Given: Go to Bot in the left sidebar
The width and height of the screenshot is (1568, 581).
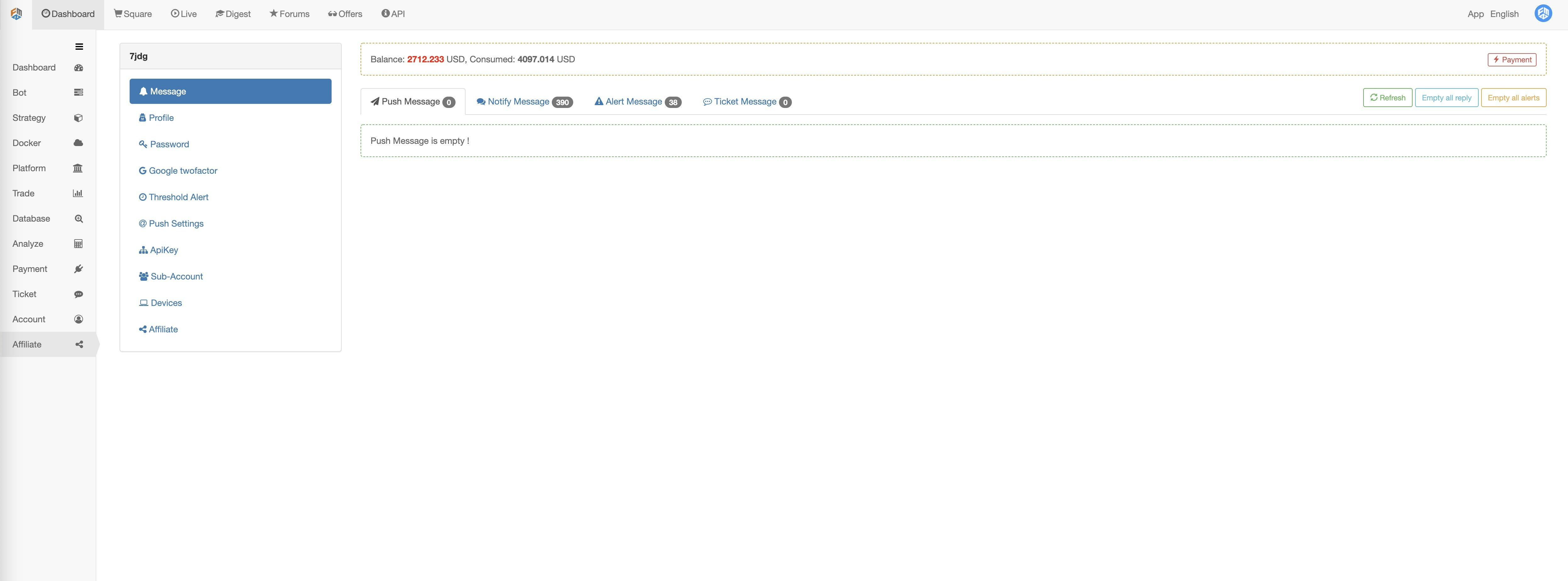Looking at the screenshot, I should pos(48,93).
